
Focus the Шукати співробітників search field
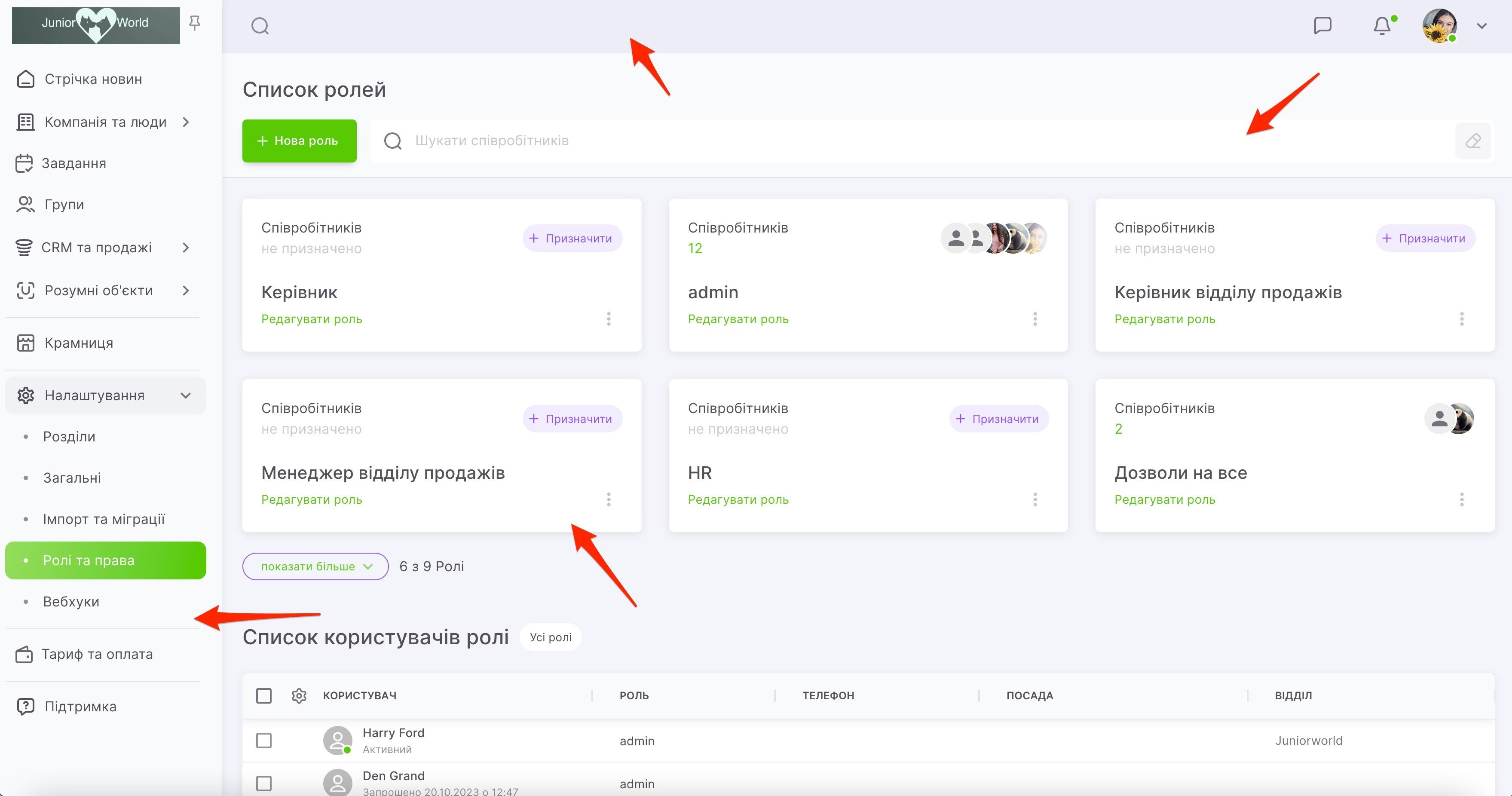coord(881,141)
